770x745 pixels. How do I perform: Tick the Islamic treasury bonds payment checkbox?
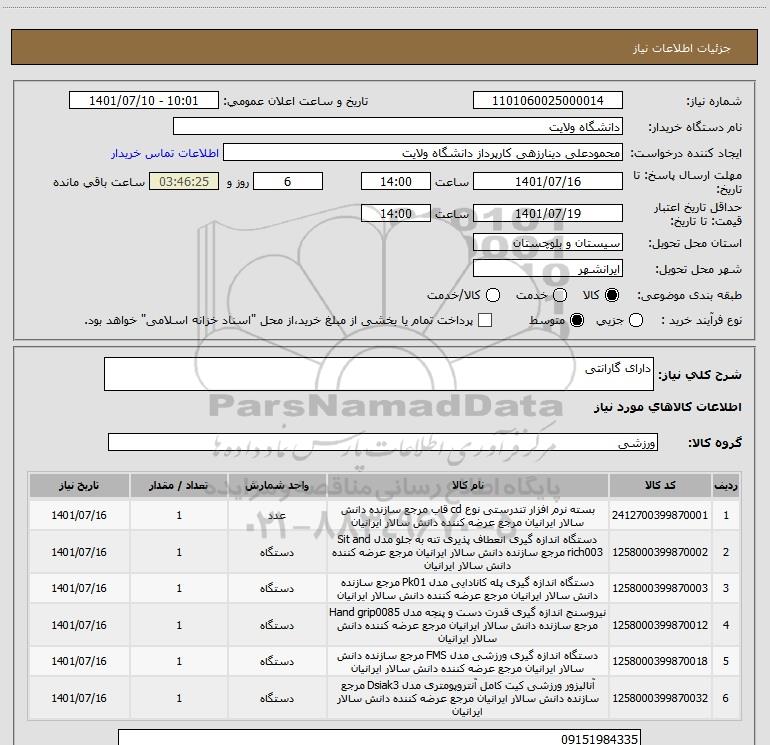click(x=485, y=320)
